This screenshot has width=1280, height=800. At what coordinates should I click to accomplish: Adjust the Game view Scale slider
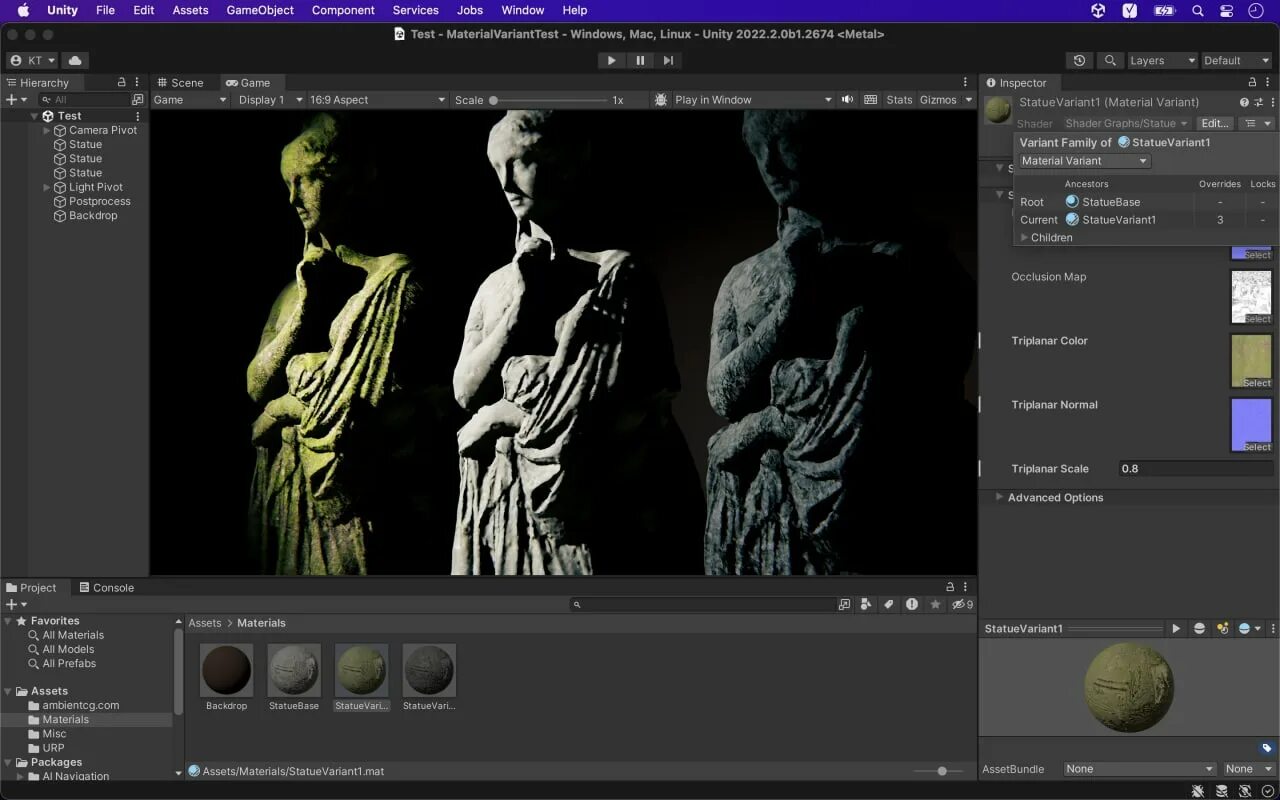pyautogui.click(x=549, y=100)
